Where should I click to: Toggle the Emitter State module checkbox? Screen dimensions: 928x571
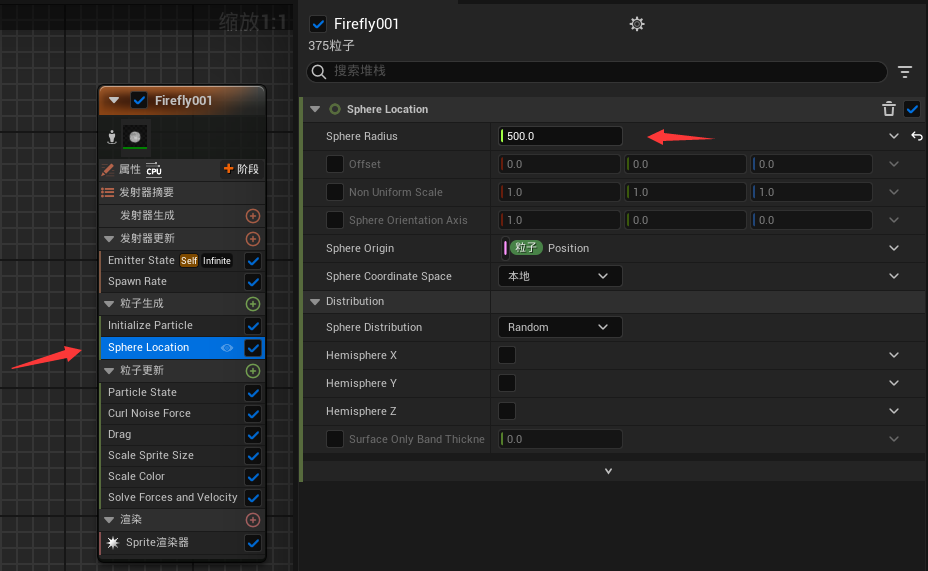click(x=253, y=261)
